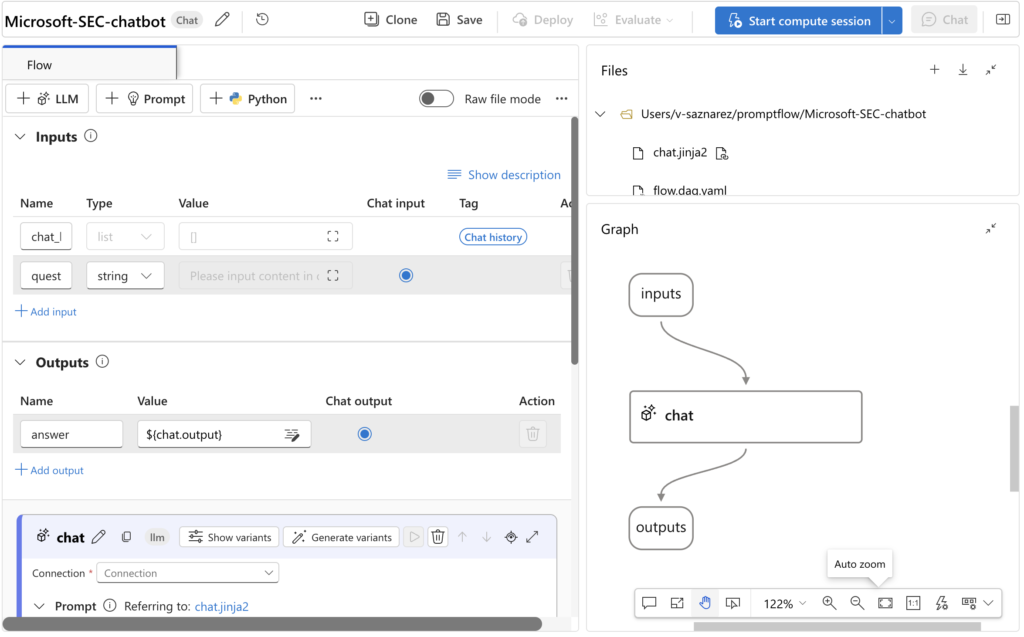Screen dimensions: 1024x637
Task: Reset graph zoom with the 1:1 icon
Action: [x=912, y=603]
